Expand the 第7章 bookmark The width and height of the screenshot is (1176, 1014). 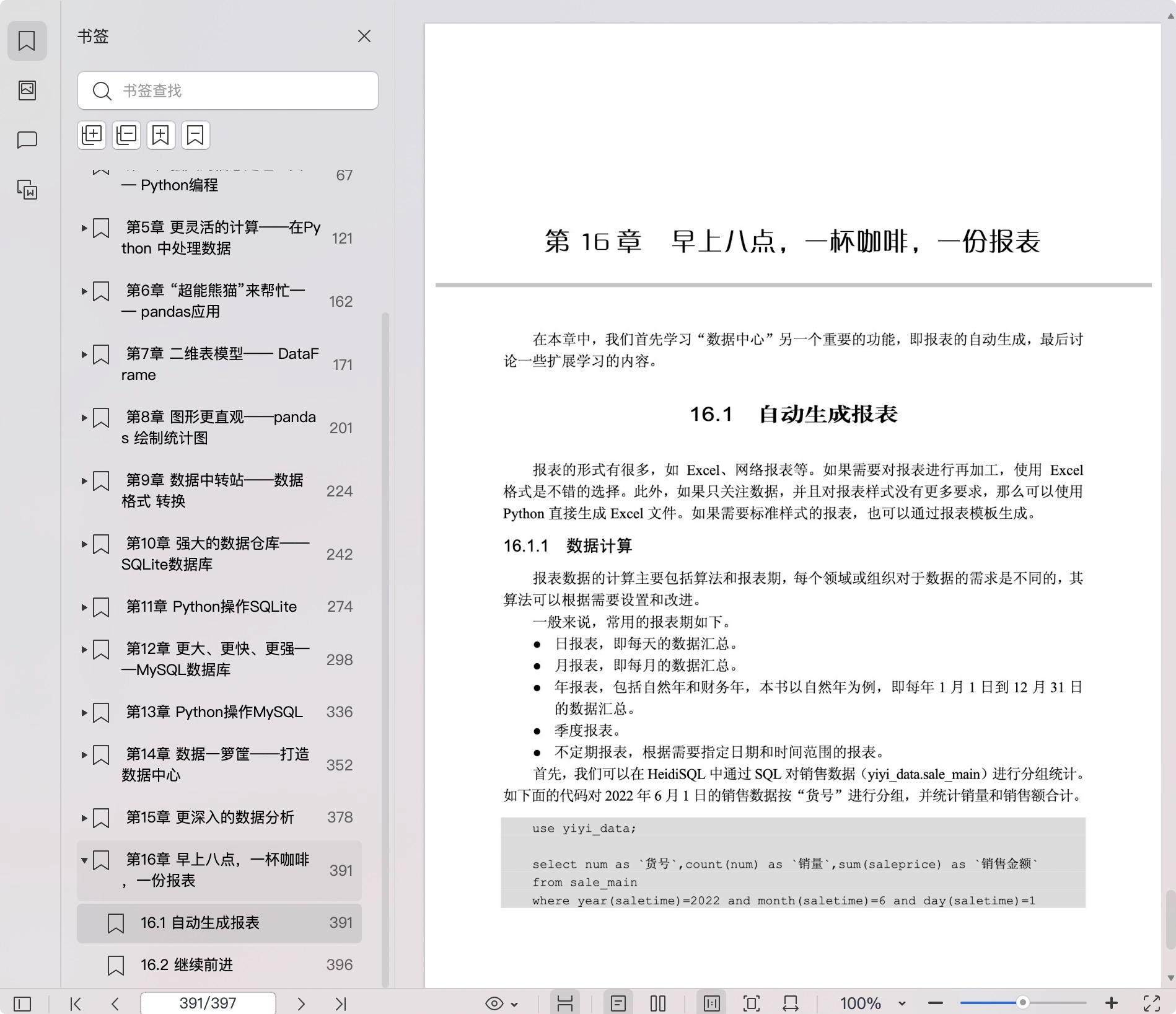click(84, 355)
